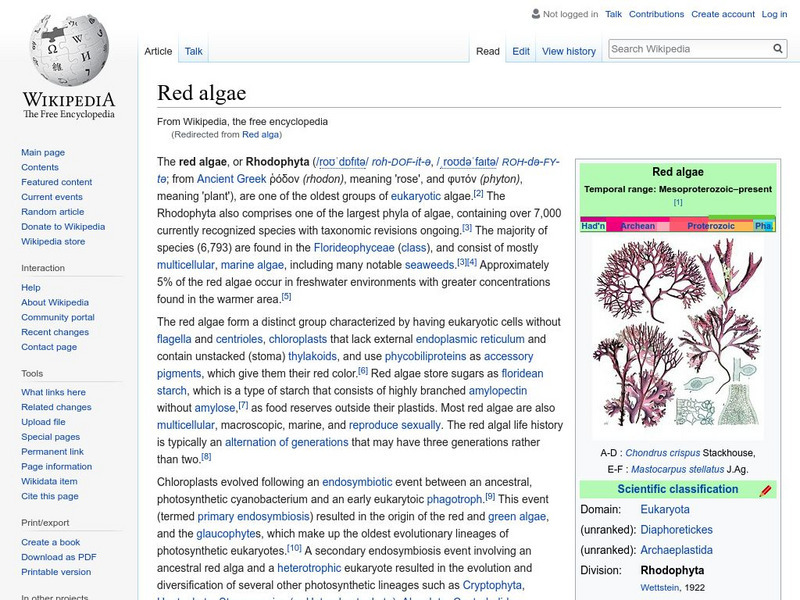Click the Cite this page link
The width and height of the screenshot is (800, 600).
(49, 497)
